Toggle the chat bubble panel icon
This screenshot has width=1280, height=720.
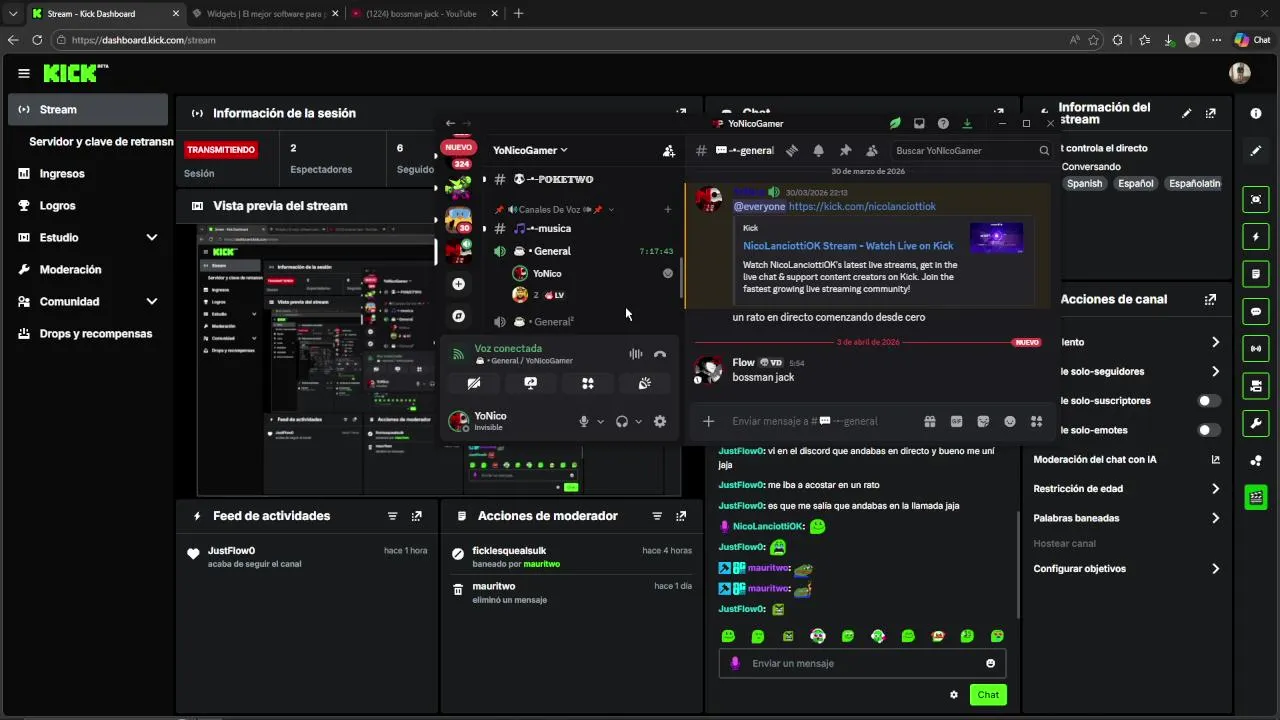[1256, 311]
